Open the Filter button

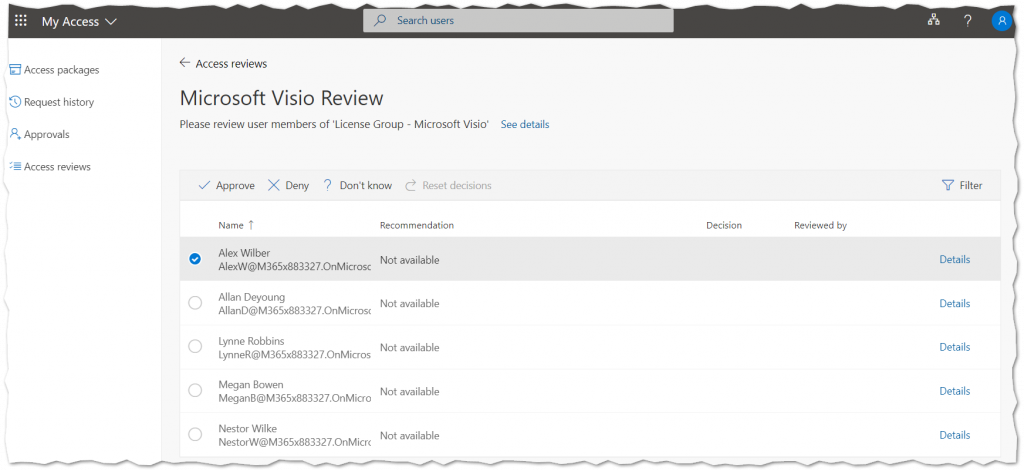pos(963,186)
